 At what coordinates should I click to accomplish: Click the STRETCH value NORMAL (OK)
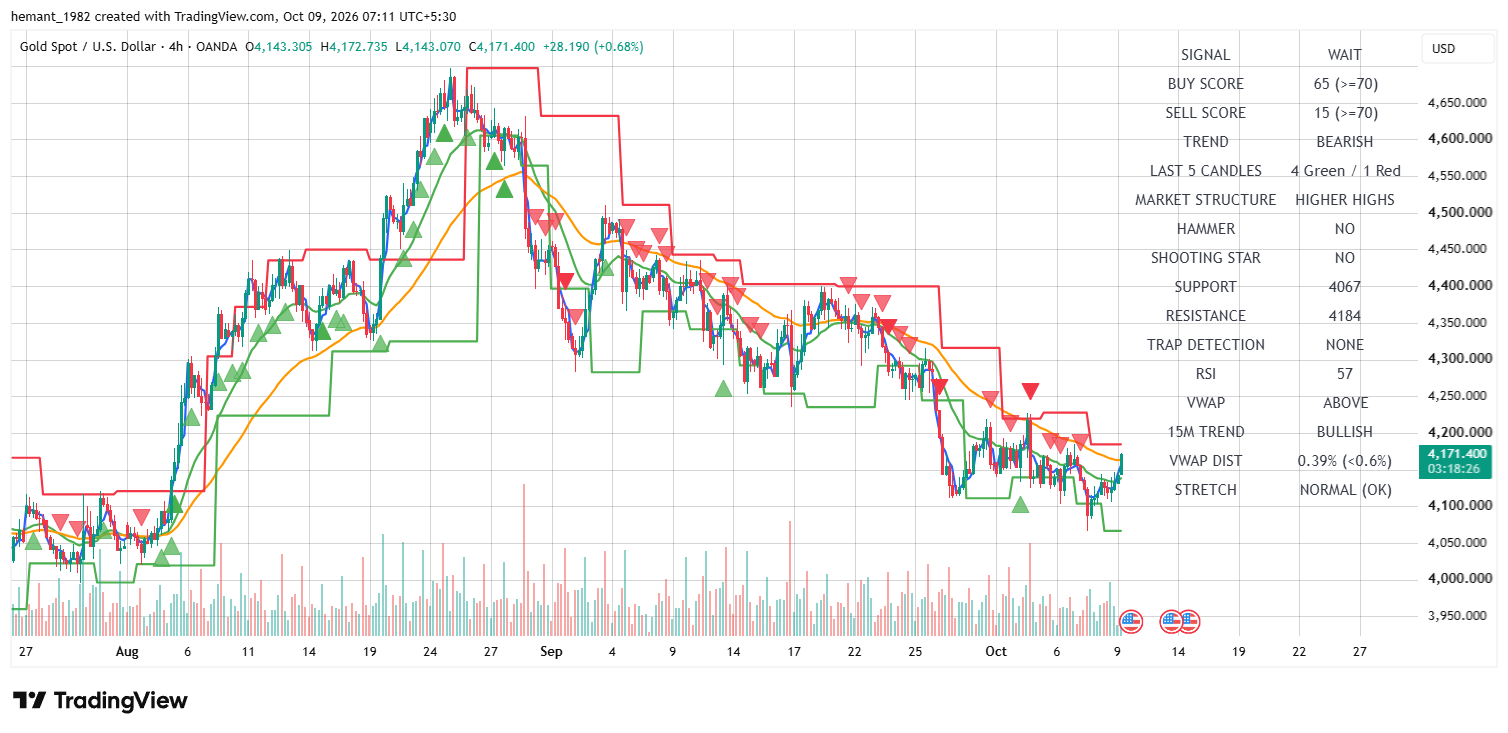tap(1345, 490)
